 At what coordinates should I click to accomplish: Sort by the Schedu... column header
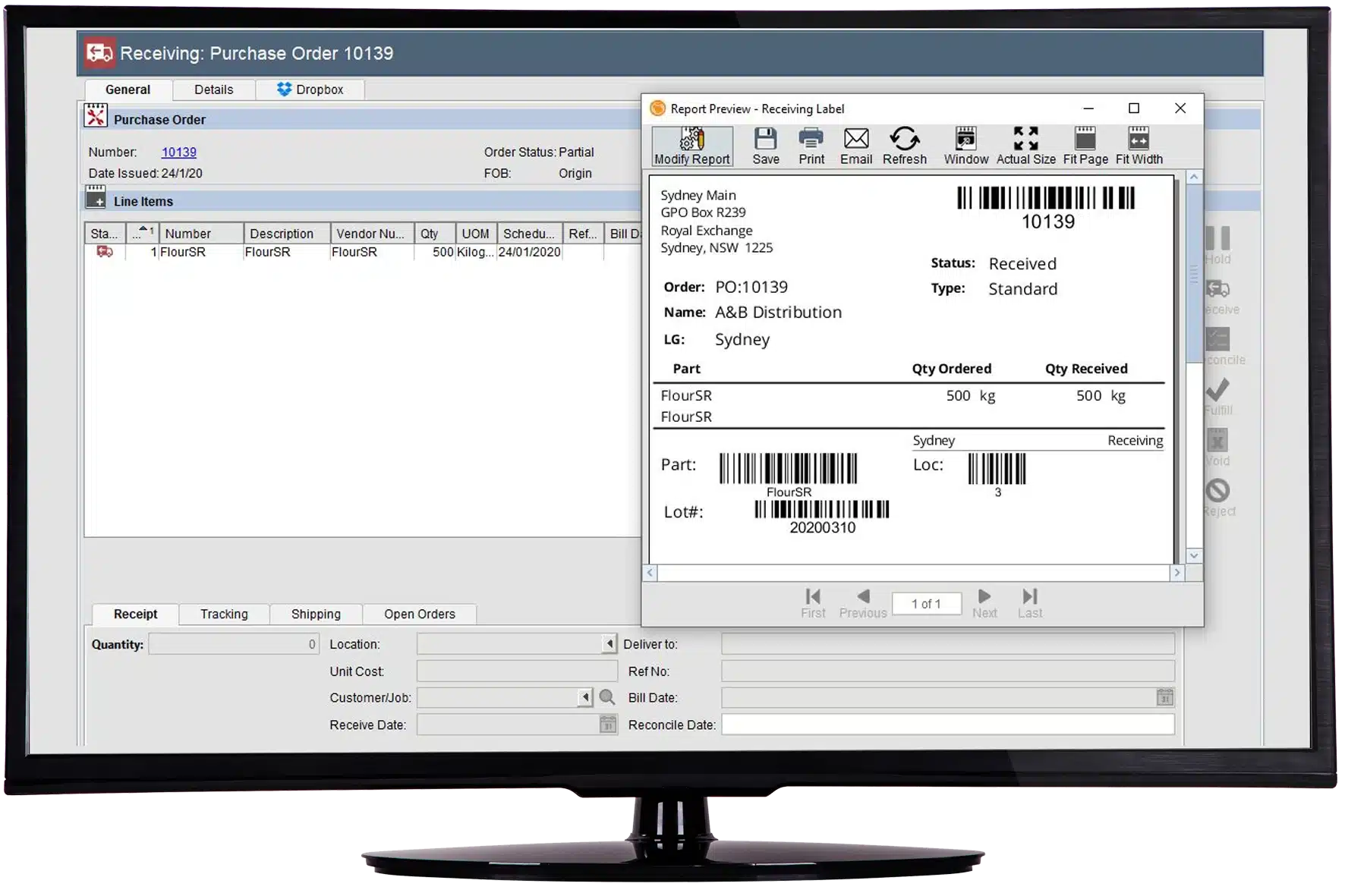[x=530, y=233]
